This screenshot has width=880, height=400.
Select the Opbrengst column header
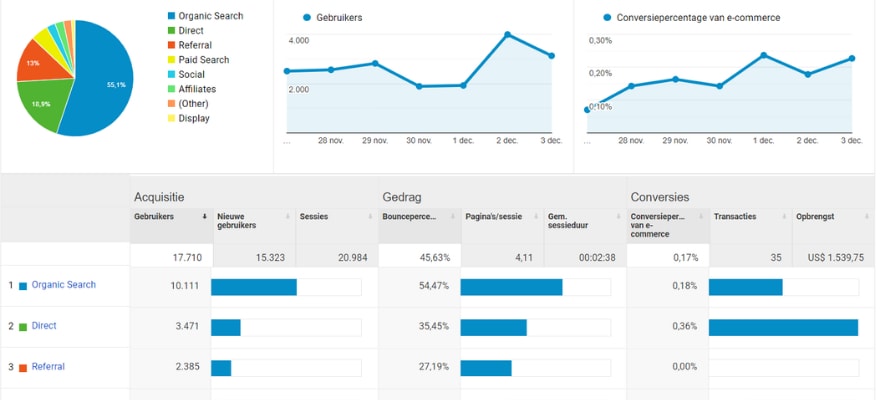[x=816, y=216]
